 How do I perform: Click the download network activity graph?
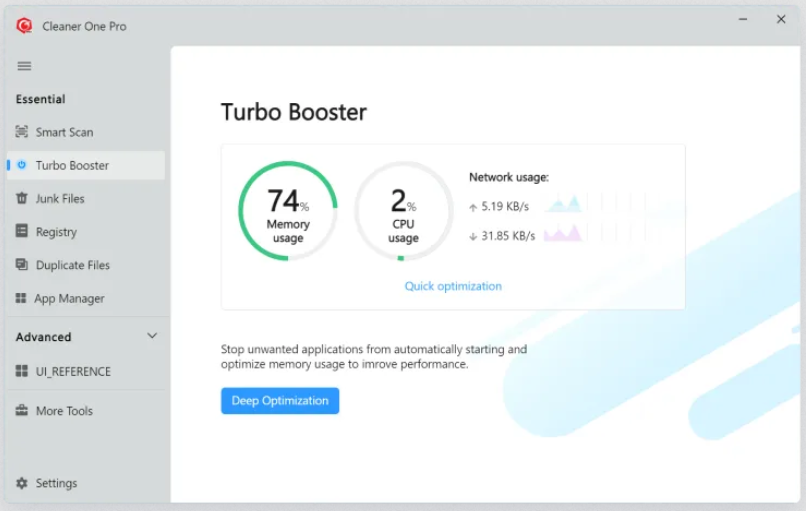563,232
